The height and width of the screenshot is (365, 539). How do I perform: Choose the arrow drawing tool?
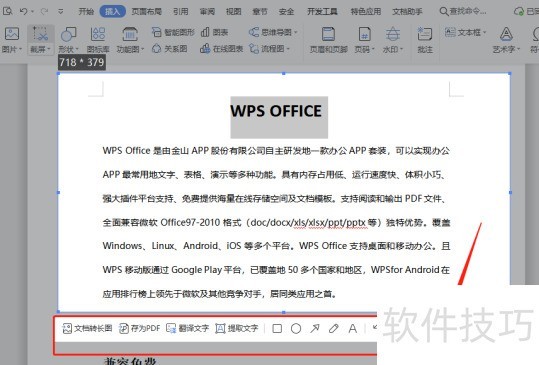coord(315,329)
